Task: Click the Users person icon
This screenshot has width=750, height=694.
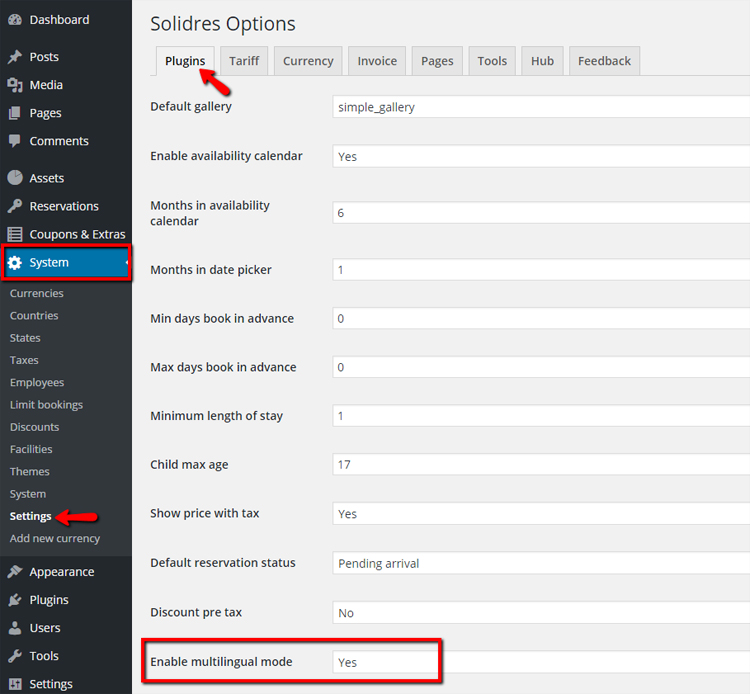Action: coord(15,628)
